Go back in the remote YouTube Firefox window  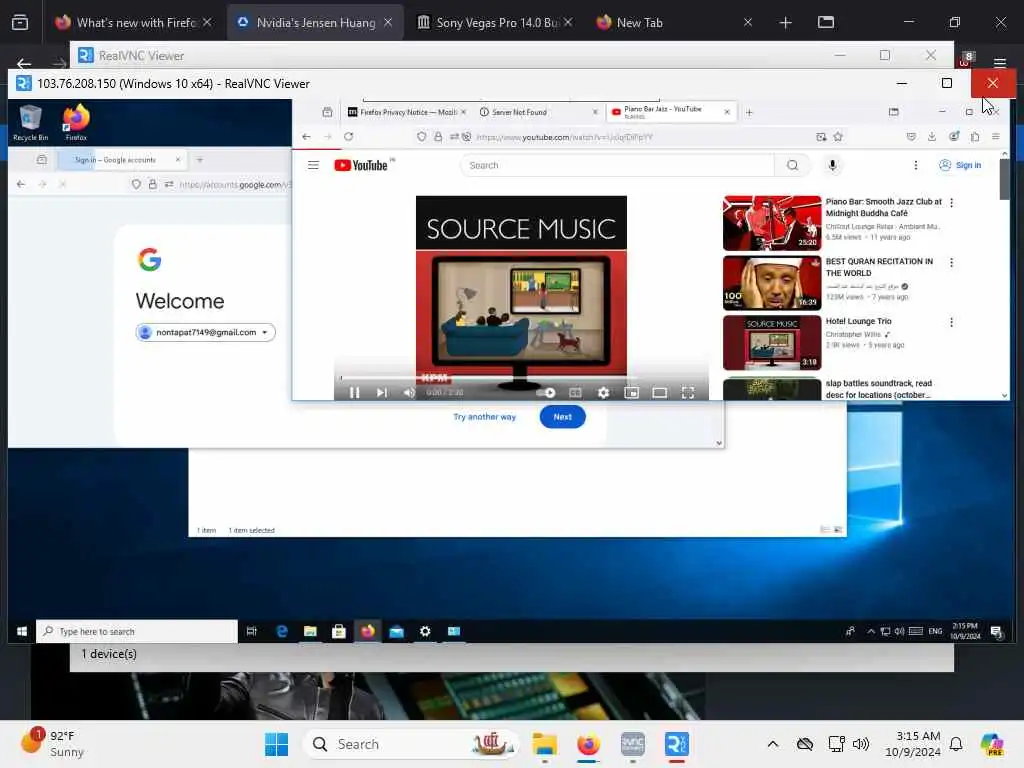[306, 136]
